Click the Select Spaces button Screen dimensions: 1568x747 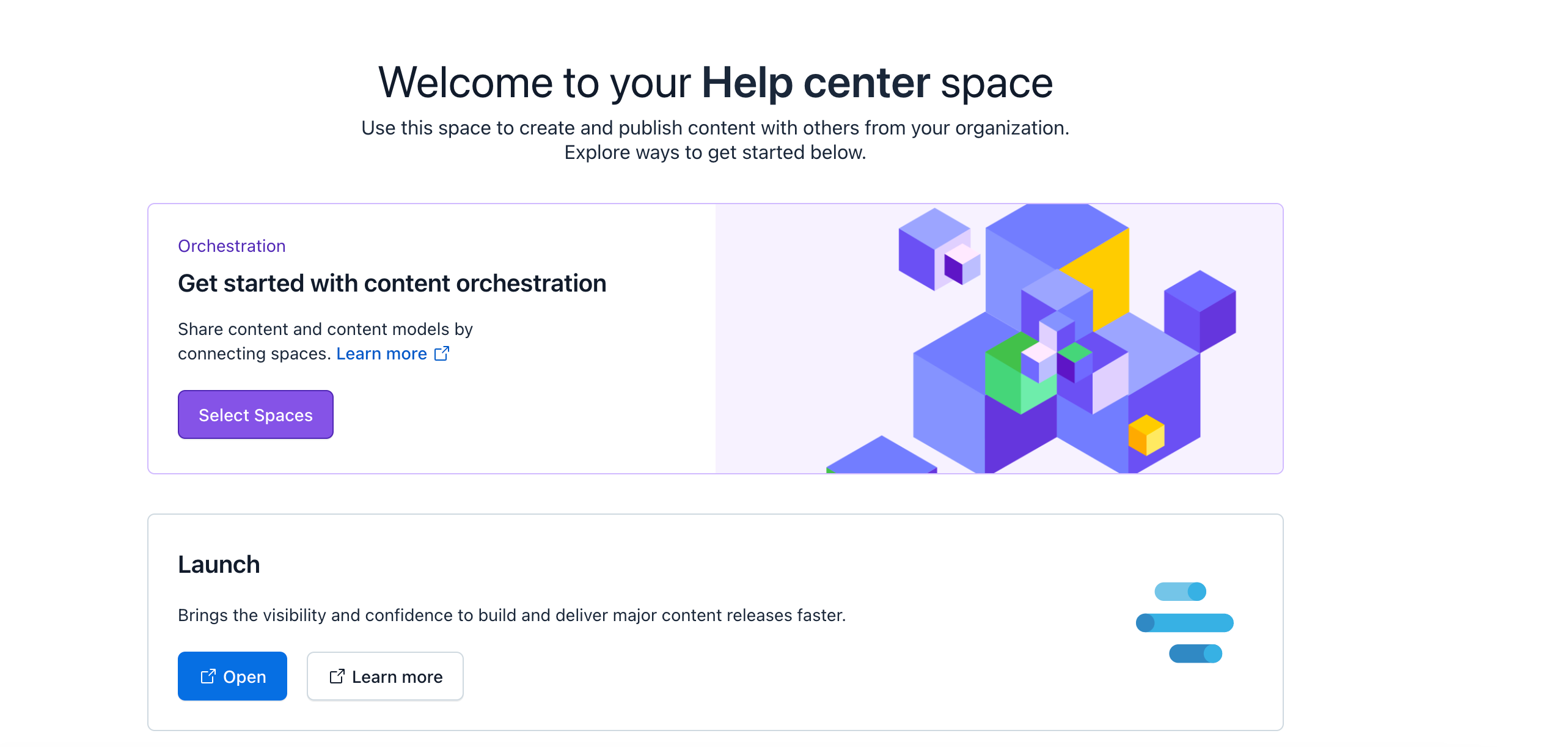pyautogui.click(x=255, y=415)
